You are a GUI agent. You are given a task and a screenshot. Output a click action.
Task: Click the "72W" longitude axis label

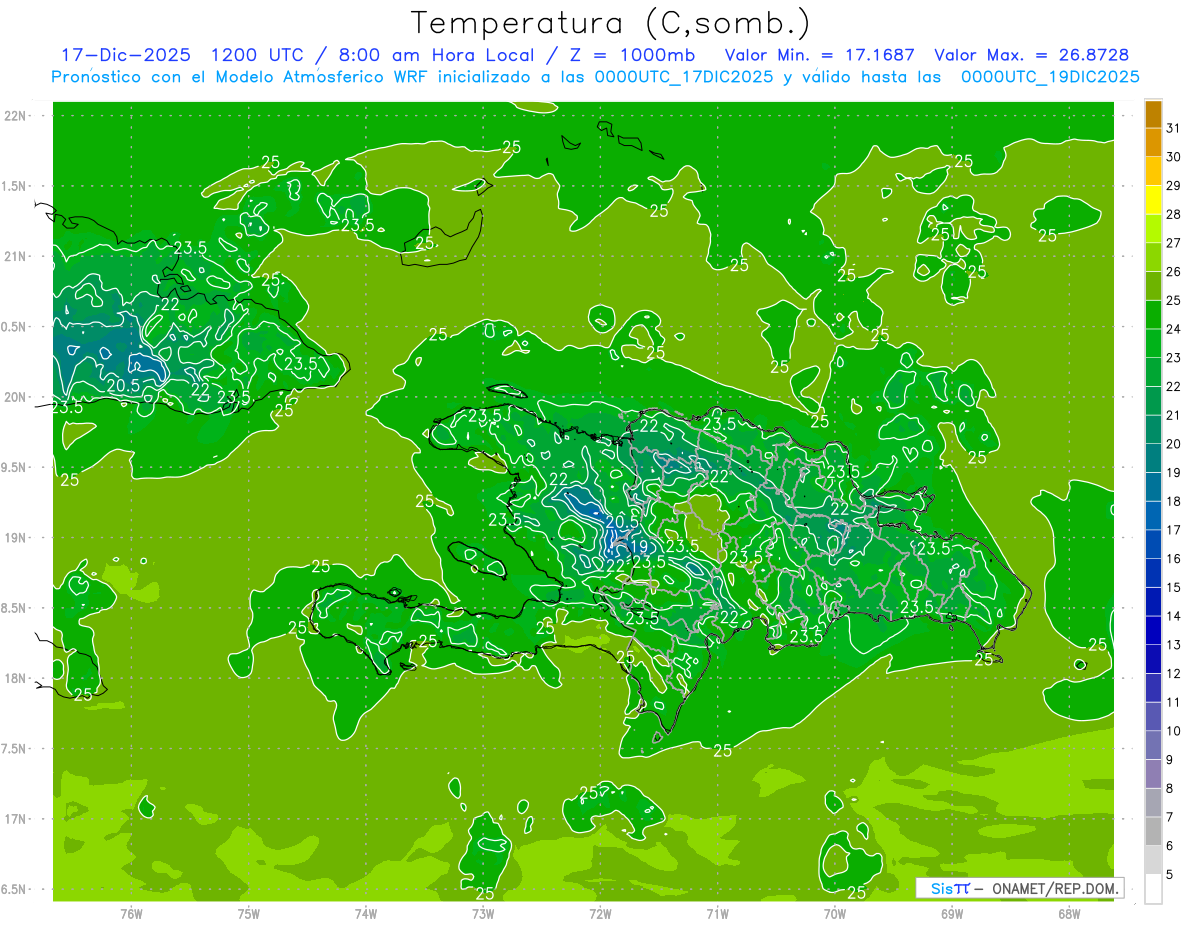click(600, 913)
